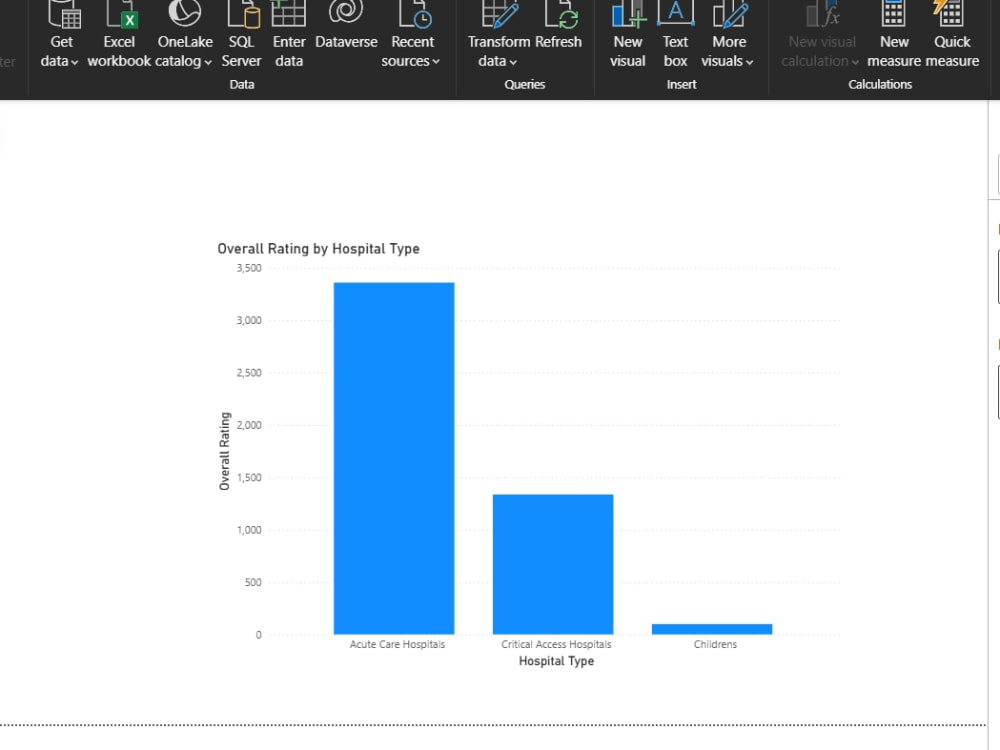Open the Recent sources icon
Screen dimensions: 1000x750
click(x=415, y=13)
